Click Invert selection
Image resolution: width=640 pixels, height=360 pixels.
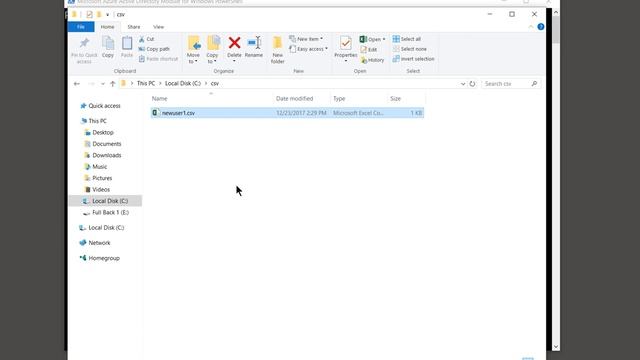tap(413, 59)
